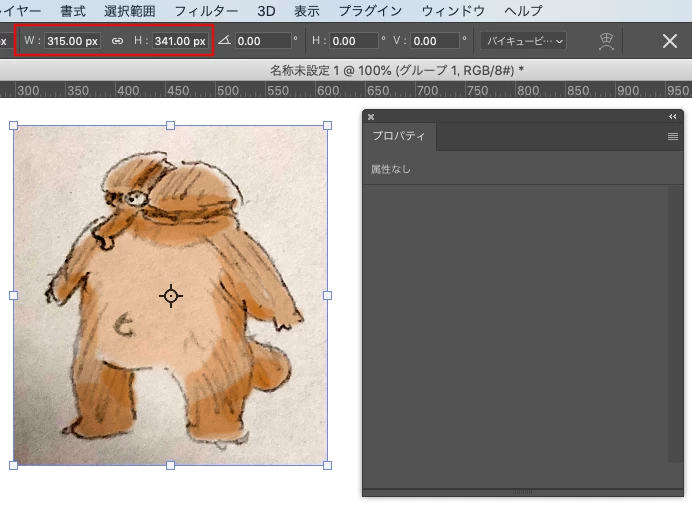This screenshot has height=505, width=692.
Task: Click the 属性なし text in Properties
Action: click(391, 169)
